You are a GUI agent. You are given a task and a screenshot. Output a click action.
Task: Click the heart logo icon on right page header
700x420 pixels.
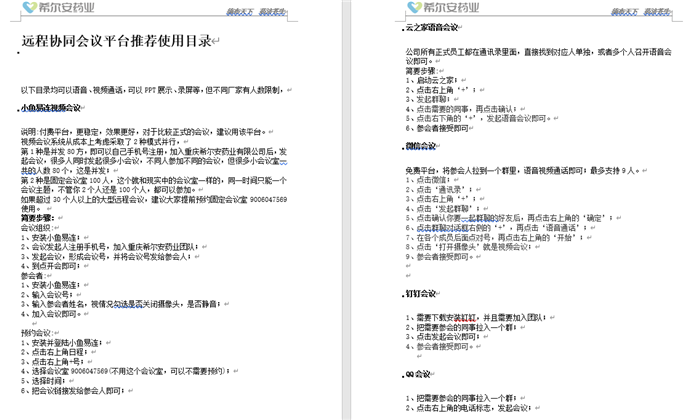click(416, 10)
